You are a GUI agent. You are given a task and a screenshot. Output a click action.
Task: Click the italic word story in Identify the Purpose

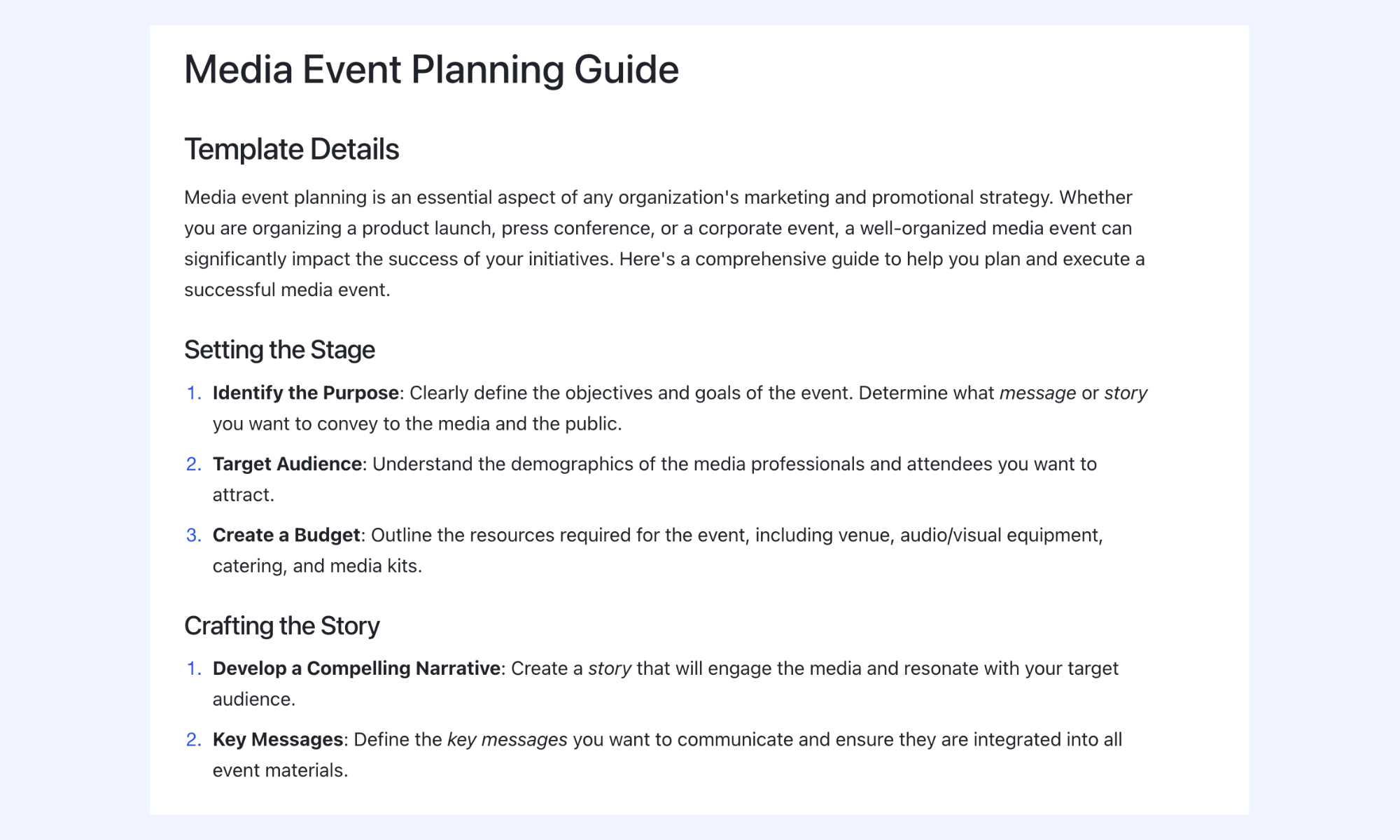1126,393
